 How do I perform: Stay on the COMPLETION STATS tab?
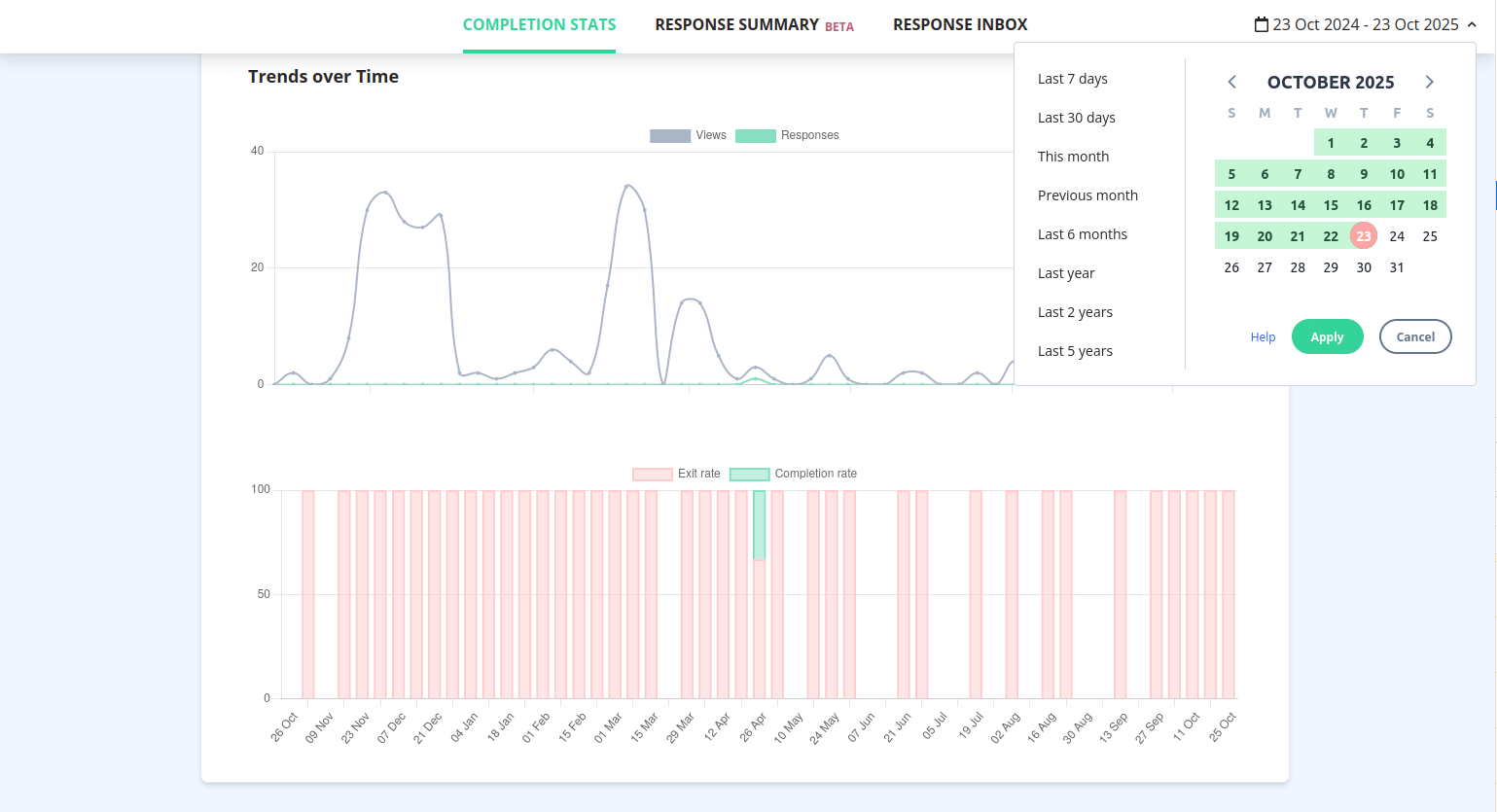tap(539, 24)
